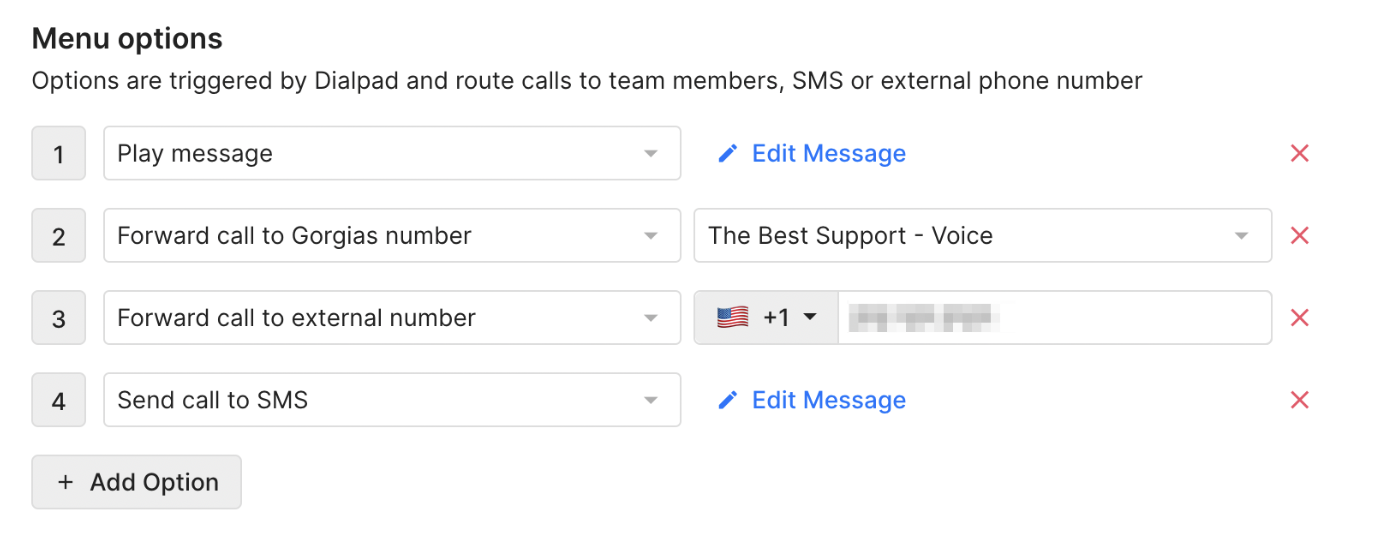Add Option to the menu

pos(137,482)
